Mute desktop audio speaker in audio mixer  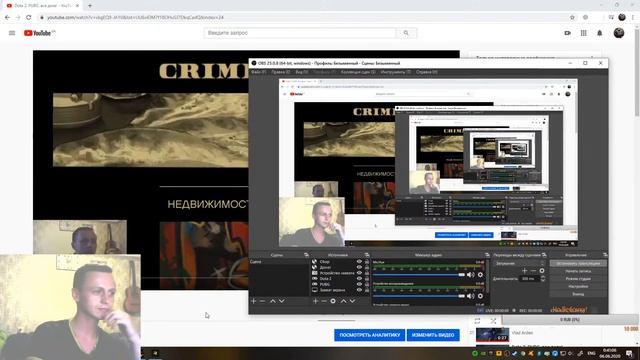click(x=471, y=296)
